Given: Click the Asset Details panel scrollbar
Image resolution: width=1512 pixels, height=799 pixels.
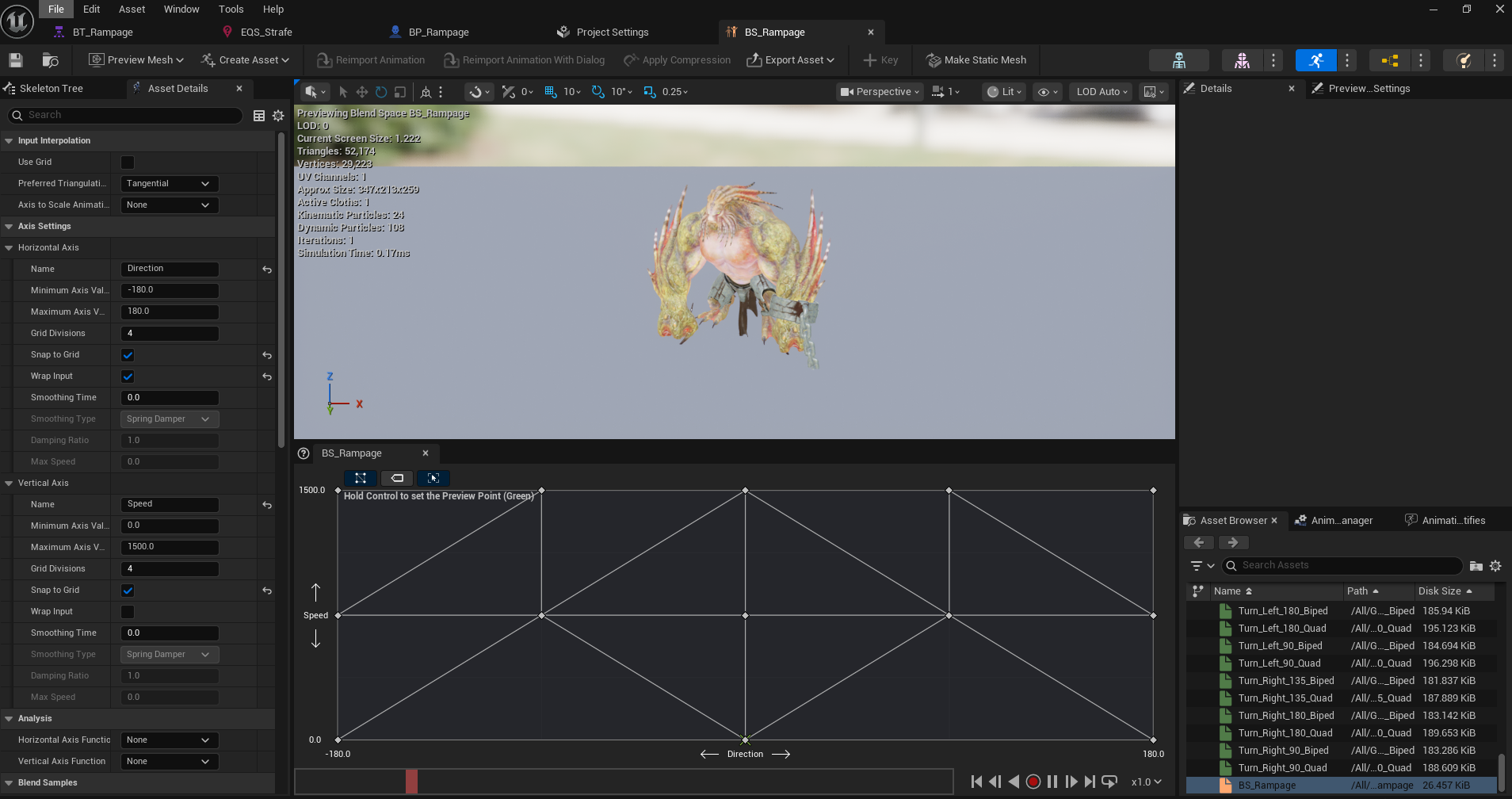Looking at the screenshot, I should [x=281, y=290].
